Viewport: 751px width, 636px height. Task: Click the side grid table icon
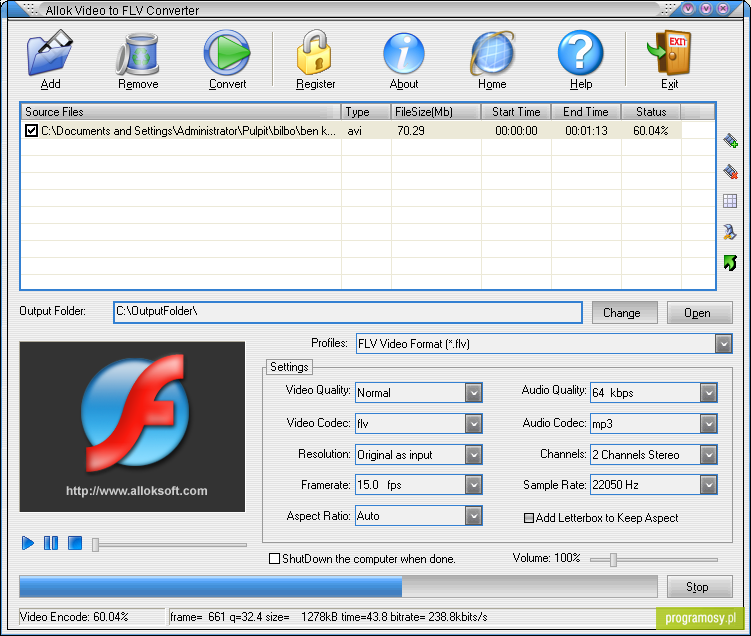click(x=730, y=201)
